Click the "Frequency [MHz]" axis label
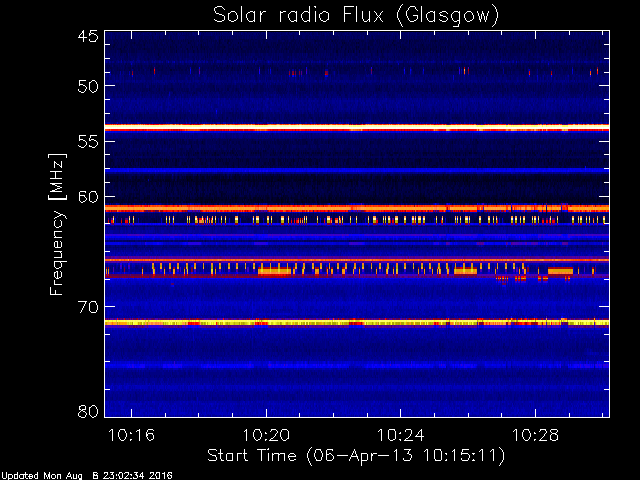640x480 pixels. point(57,224)
